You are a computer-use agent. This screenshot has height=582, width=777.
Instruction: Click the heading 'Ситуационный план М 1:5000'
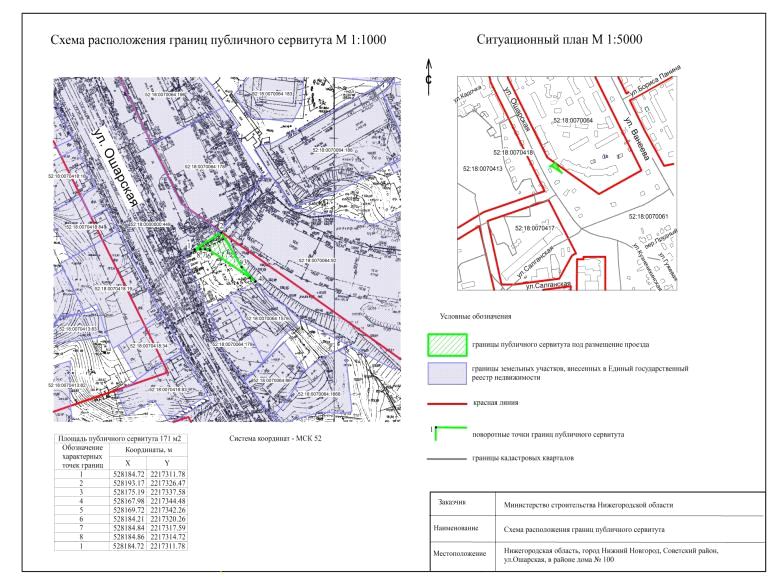[559, 40]
